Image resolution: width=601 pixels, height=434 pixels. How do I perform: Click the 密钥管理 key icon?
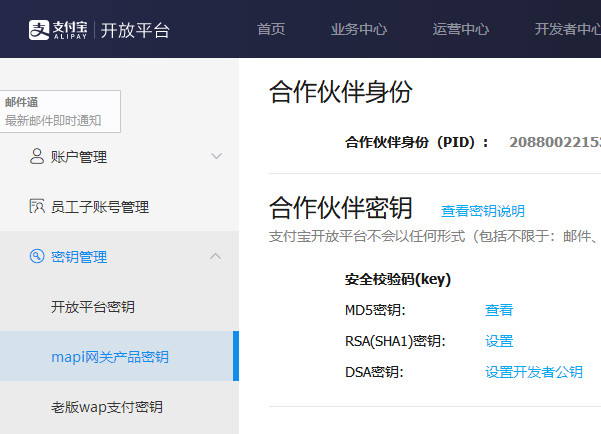(37, 256)
